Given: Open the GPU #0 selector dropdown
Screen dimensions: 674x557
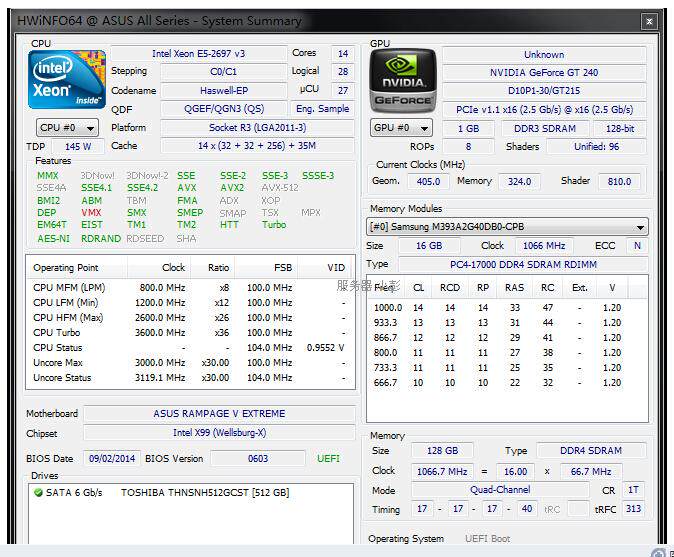Looking at the screenshot, I should 401,128.
